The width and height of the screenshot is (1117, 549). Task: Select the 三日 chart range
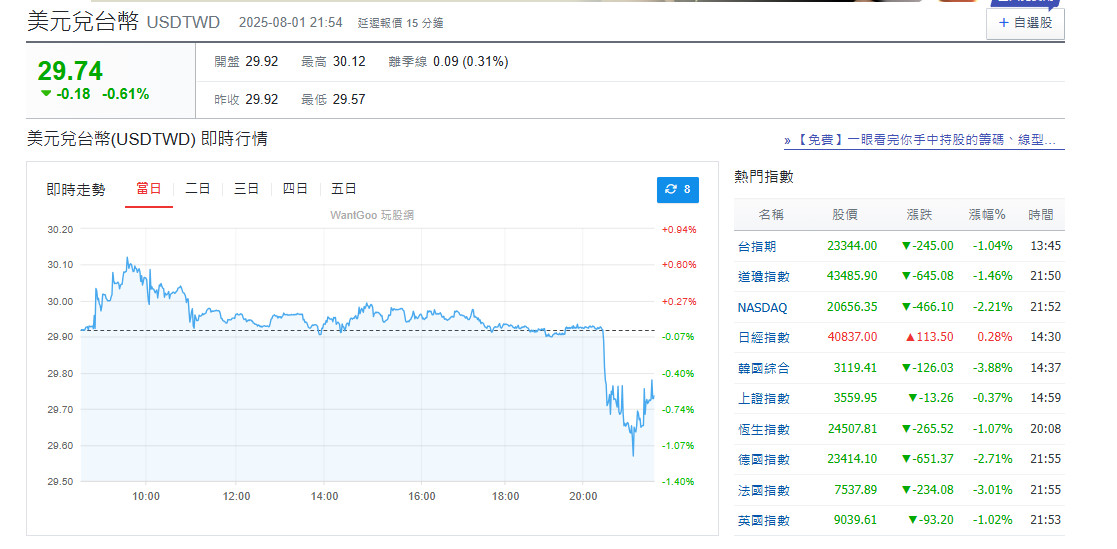click(247, 188)
